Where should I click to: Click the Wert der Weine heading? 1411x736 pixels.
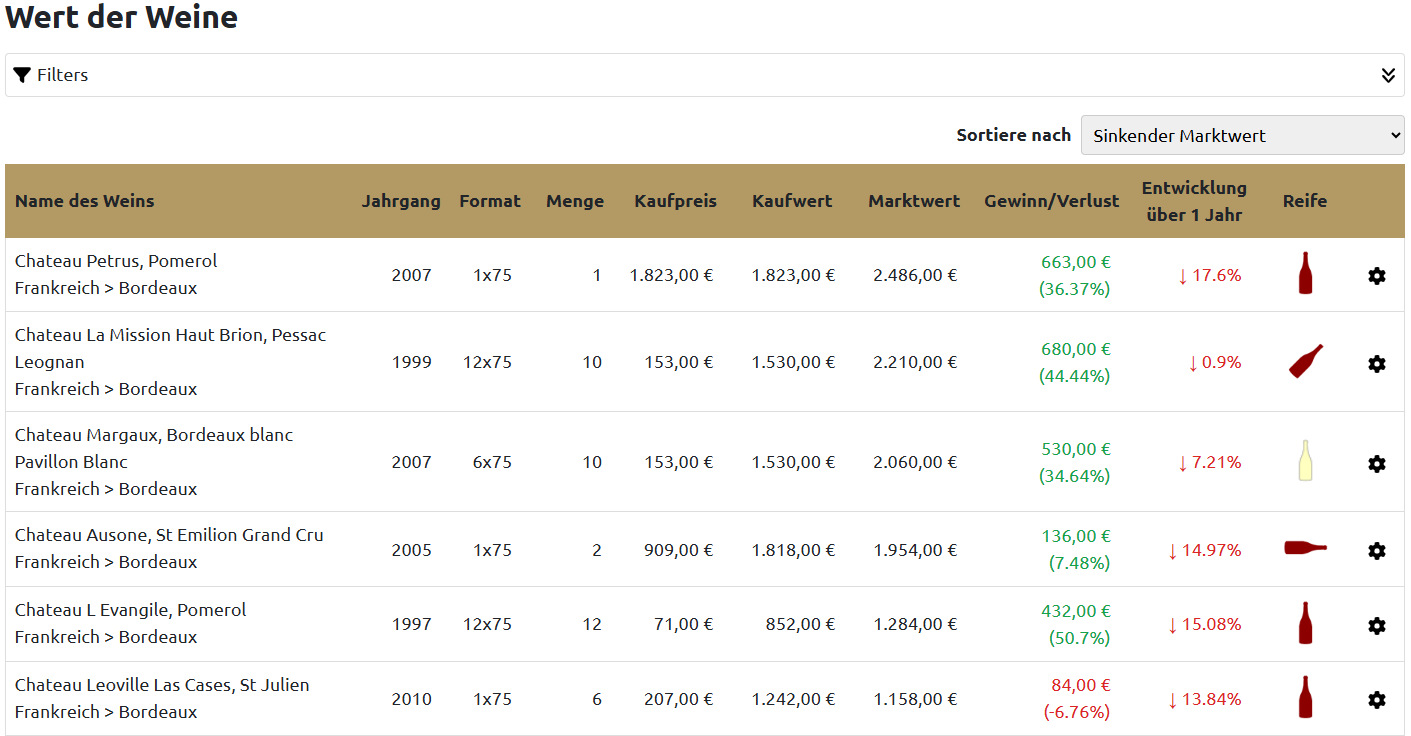click(x=122, y=17)
